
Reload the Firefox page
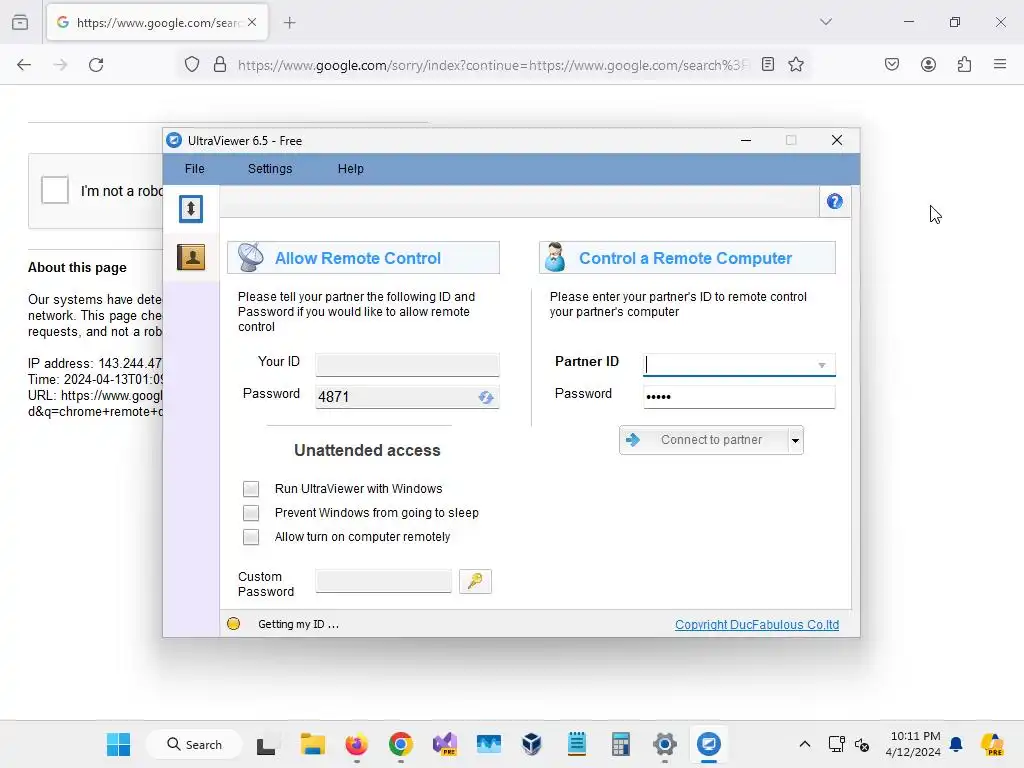[x=96, y=65]
